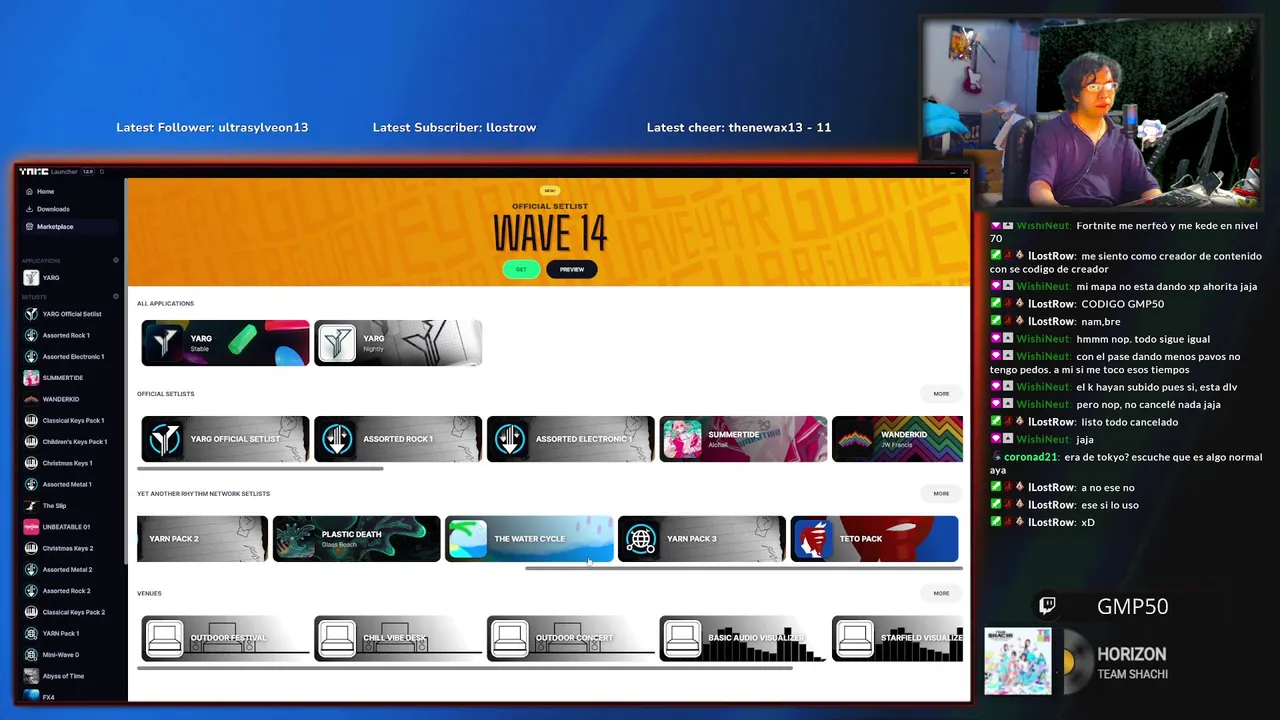This screenshot has width=1280, height=720.
Task: Select the BASIC AUDIO VISUALIZER venue card
Action: [743, 638]
